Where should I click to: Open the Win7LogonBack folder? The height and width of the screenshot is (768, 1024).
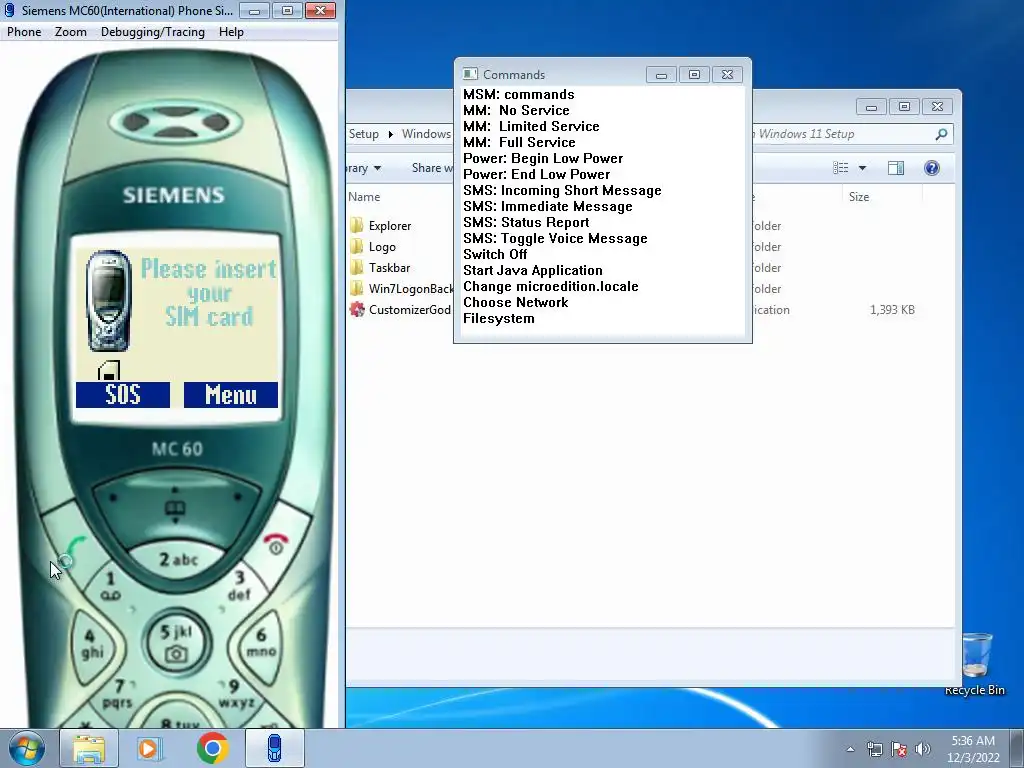pos(401,289)
